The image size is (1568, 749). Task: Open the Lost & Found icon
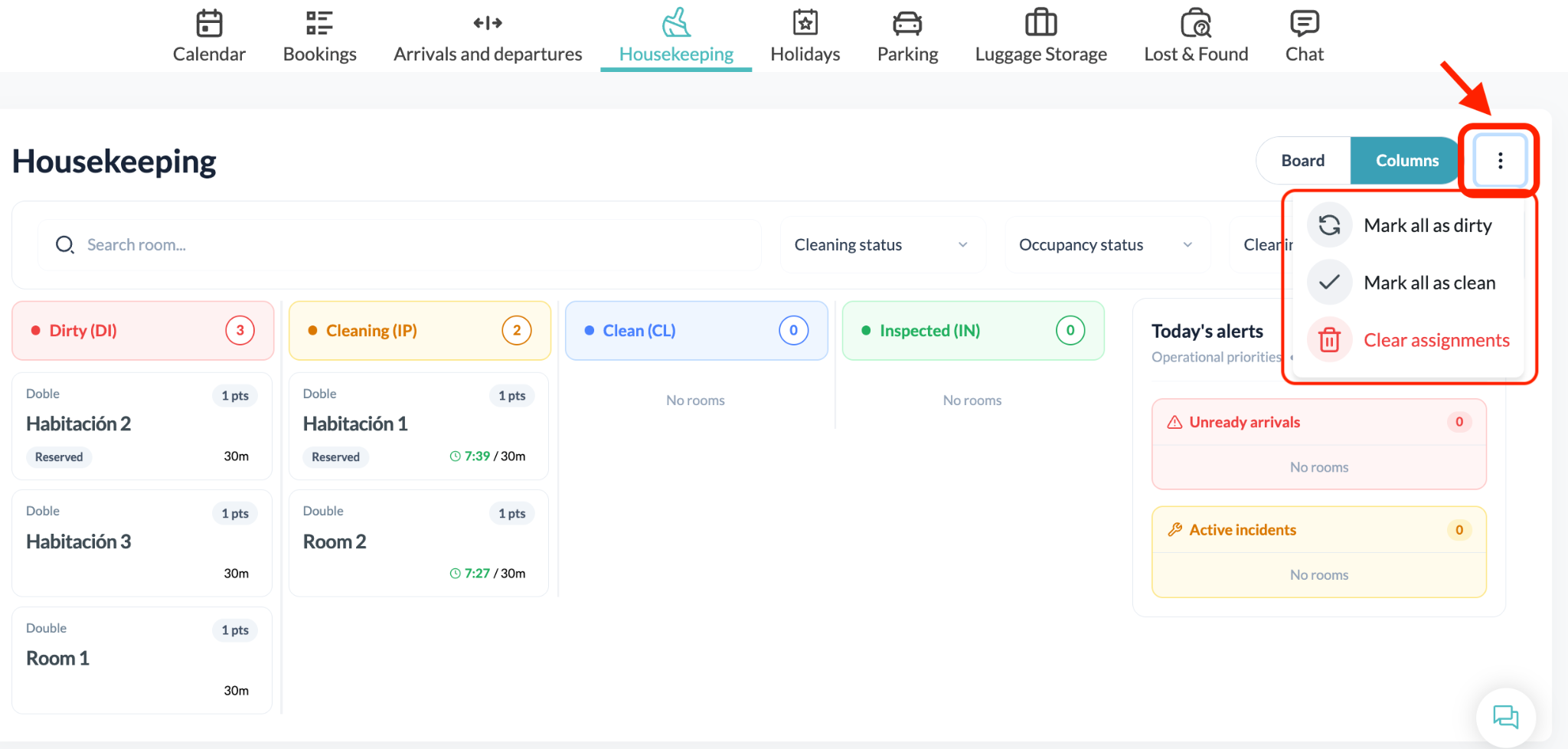[1196, 24]
